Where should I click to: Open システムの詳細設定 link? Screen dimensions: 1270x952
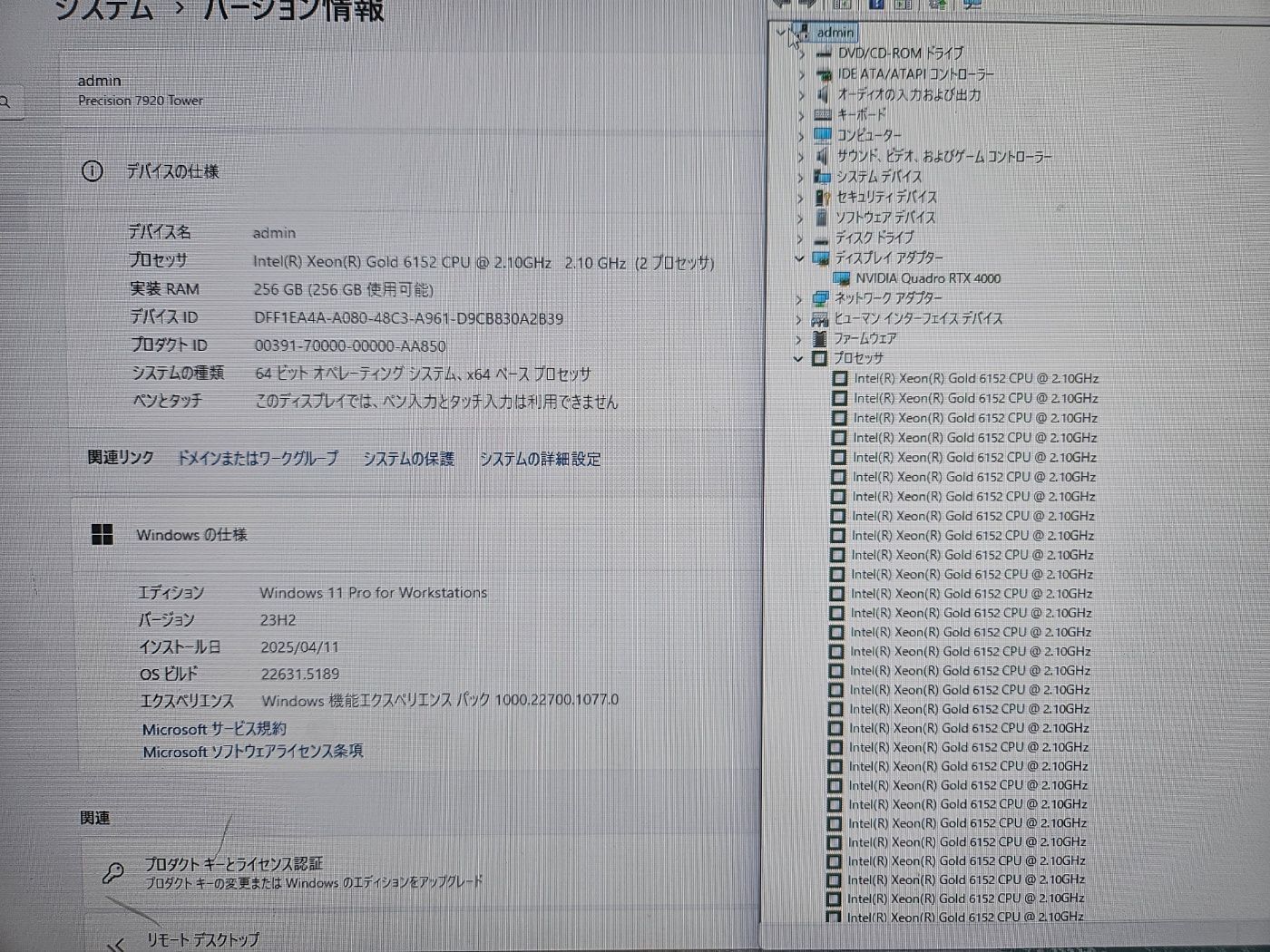tap(540, 460)
